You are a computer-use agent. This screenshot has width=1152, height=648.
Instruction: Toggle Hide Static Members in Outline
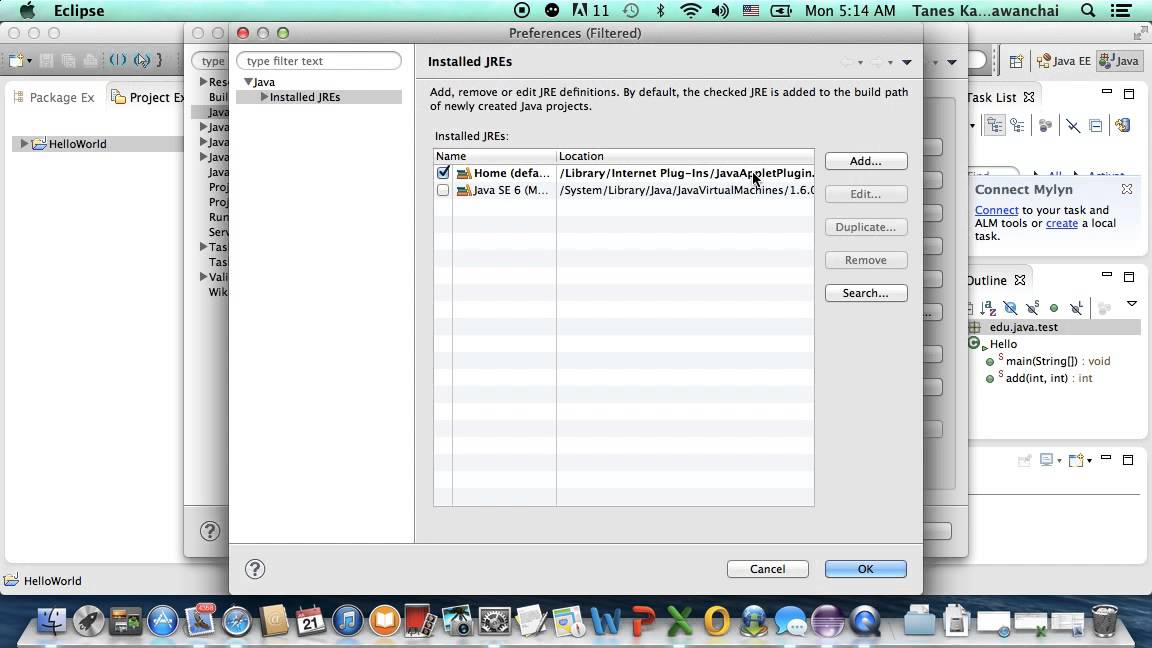1032,308
